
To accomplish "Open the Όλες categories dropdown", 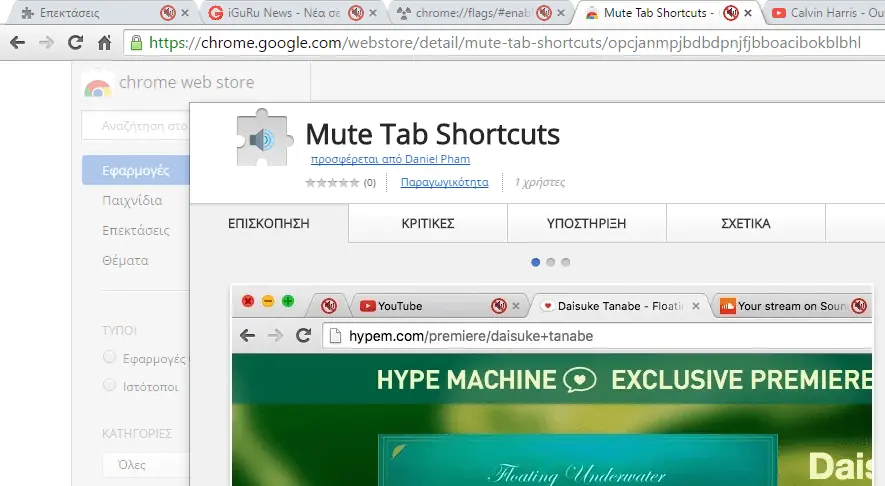I will (x=146, y=465).
